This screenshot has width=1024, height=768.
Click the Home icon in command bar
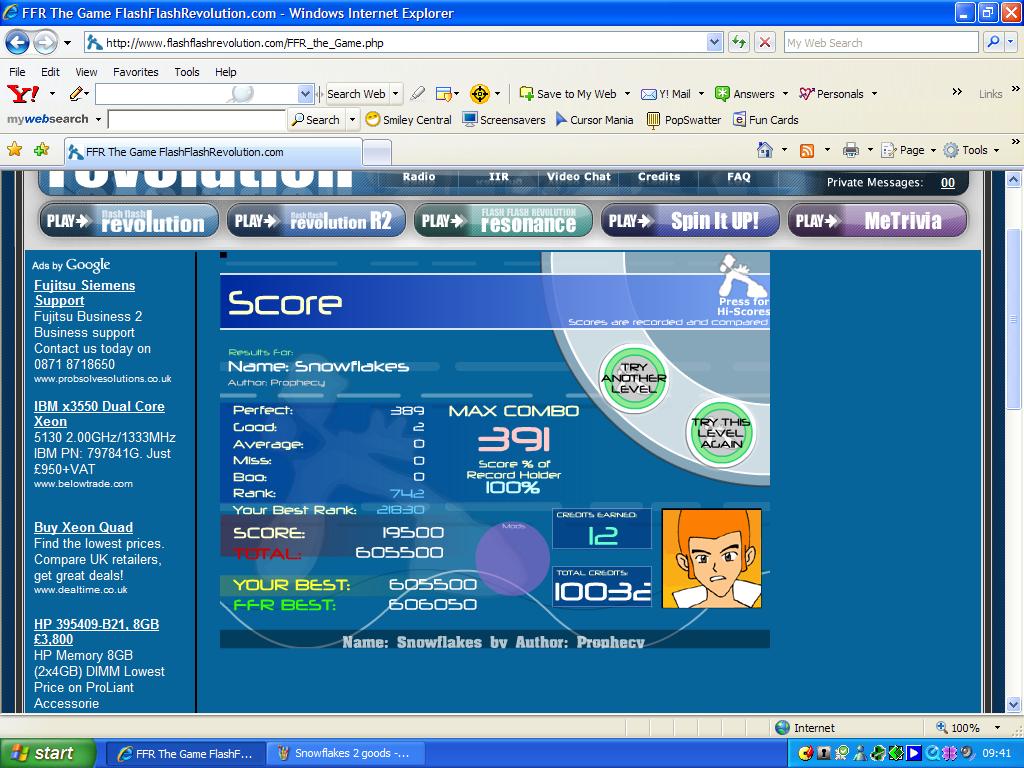pyautogui.click(x=764, y=150)
